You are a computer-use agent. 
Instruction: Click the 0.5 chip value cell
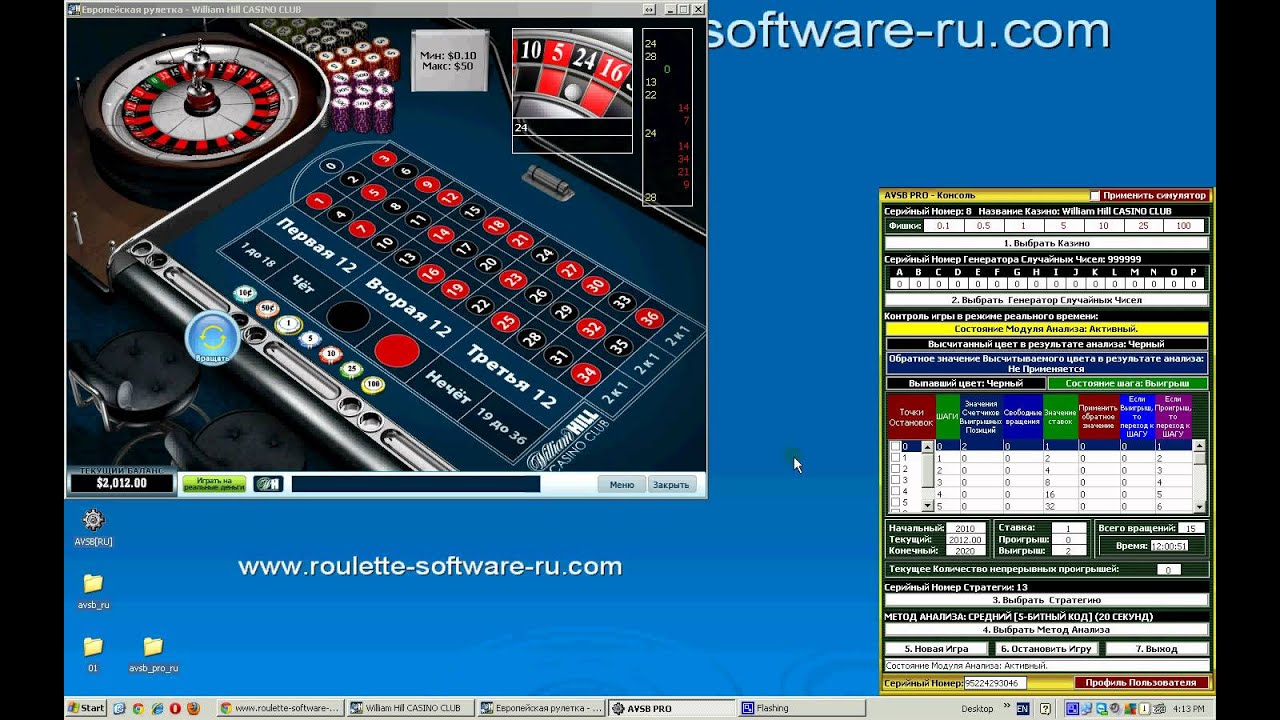984,226
